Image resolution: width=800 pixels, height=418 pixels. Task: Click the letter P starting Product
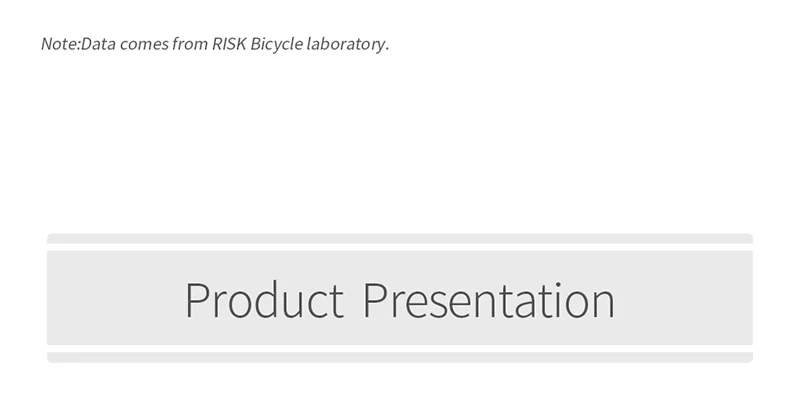197,300
